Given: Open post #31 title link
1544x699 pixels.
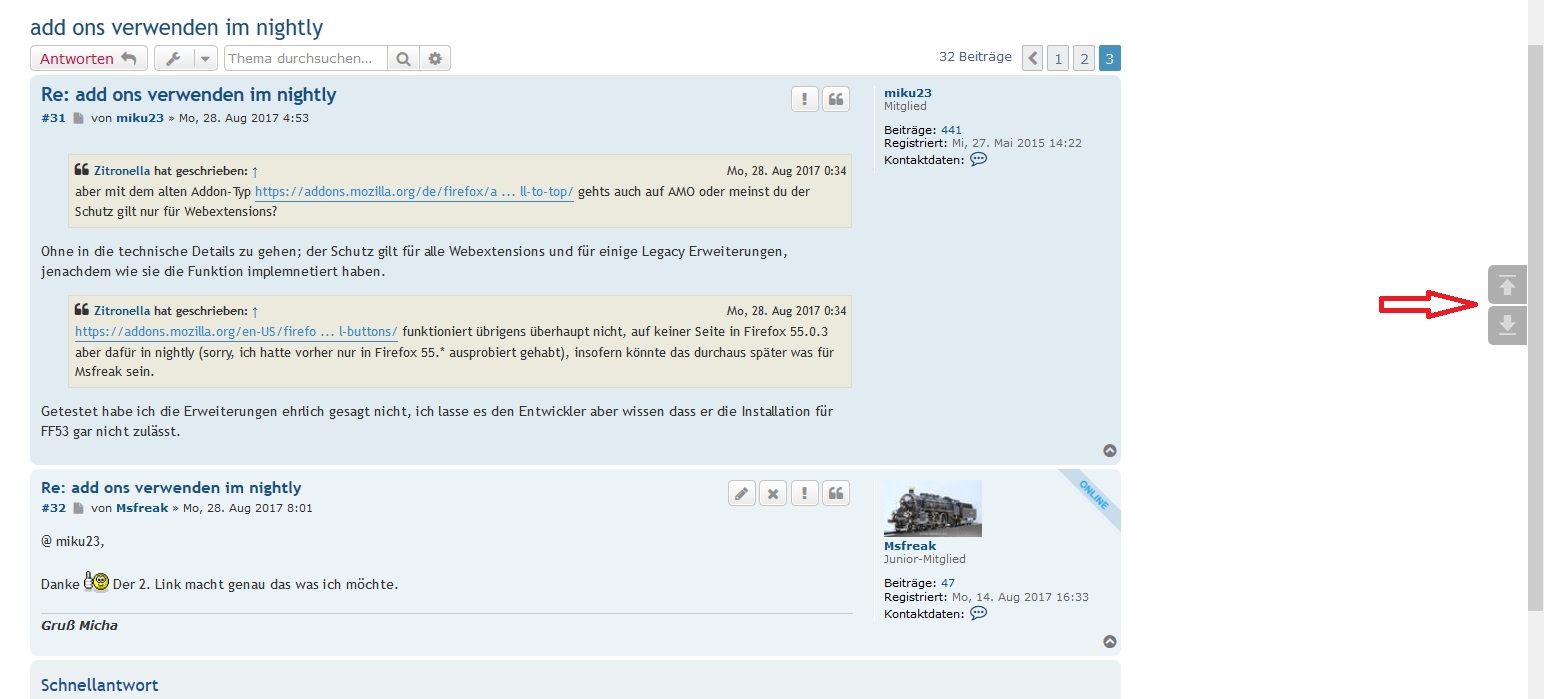Looking at the screenshot, I should click(x=188, y=95).
